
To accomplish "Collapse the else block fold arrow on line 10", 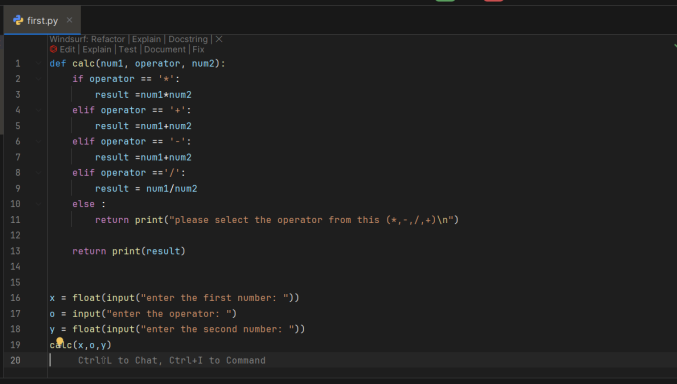I will click(x=38, y=204).
